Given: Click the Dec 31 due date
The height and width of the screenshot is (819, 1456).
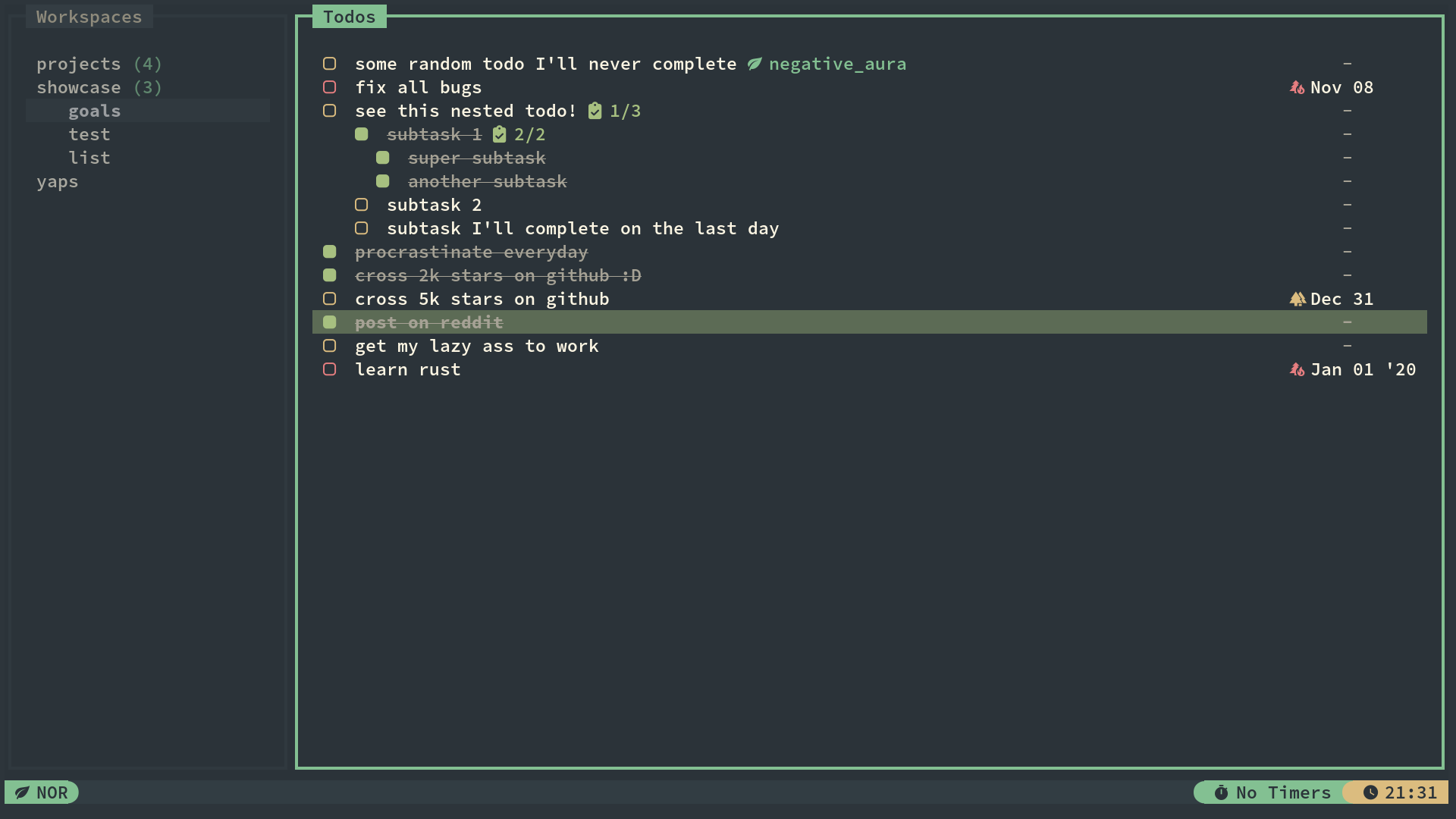Looking at the screenshot, I should (x=1341, y=299).
